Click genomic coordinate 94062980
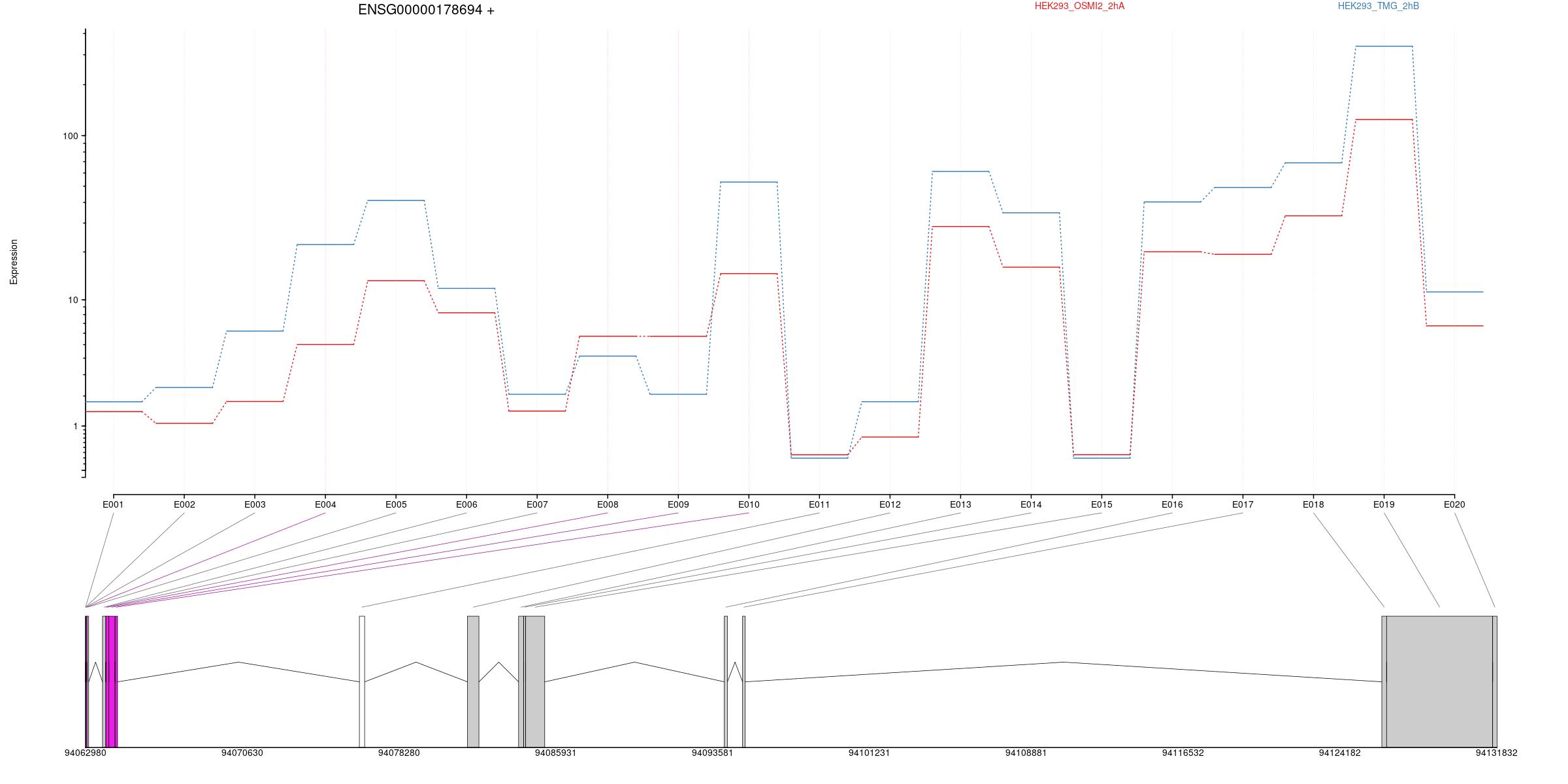The width and height of the screenshot is (1568, 784). point(86,753)
